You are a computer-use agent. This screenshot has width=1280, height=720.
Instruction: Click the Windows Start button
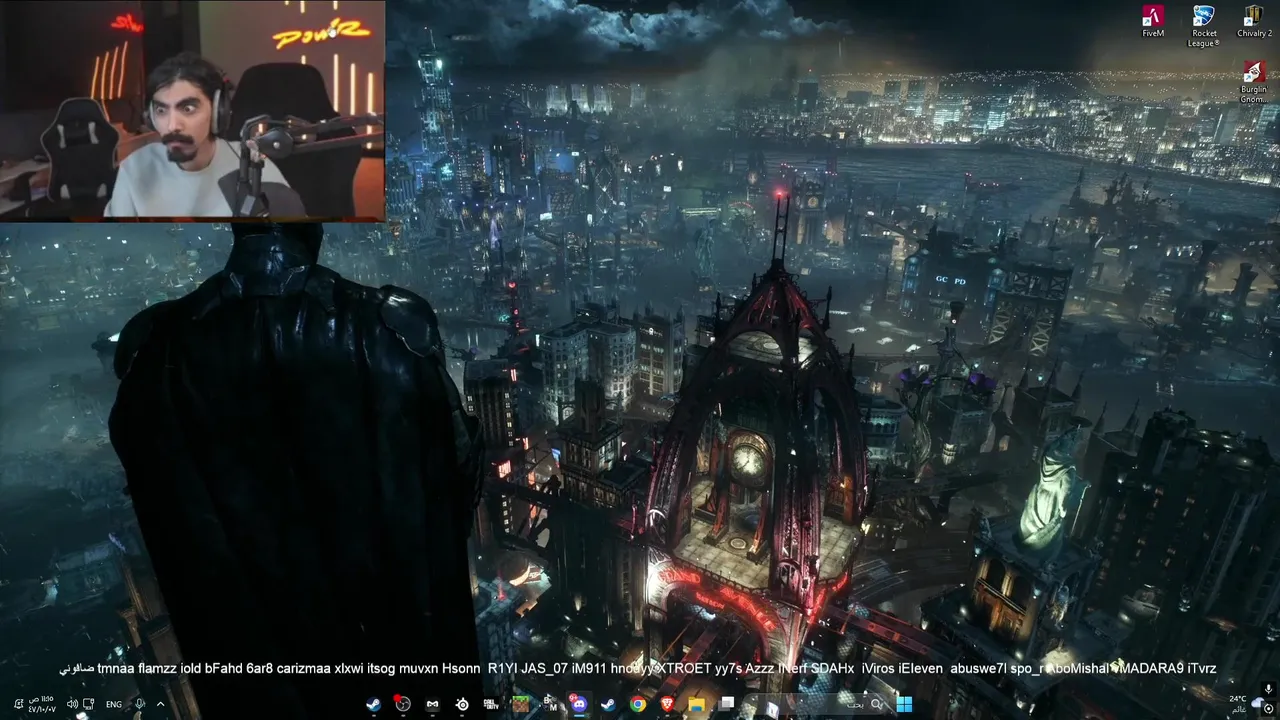point(904,704)
